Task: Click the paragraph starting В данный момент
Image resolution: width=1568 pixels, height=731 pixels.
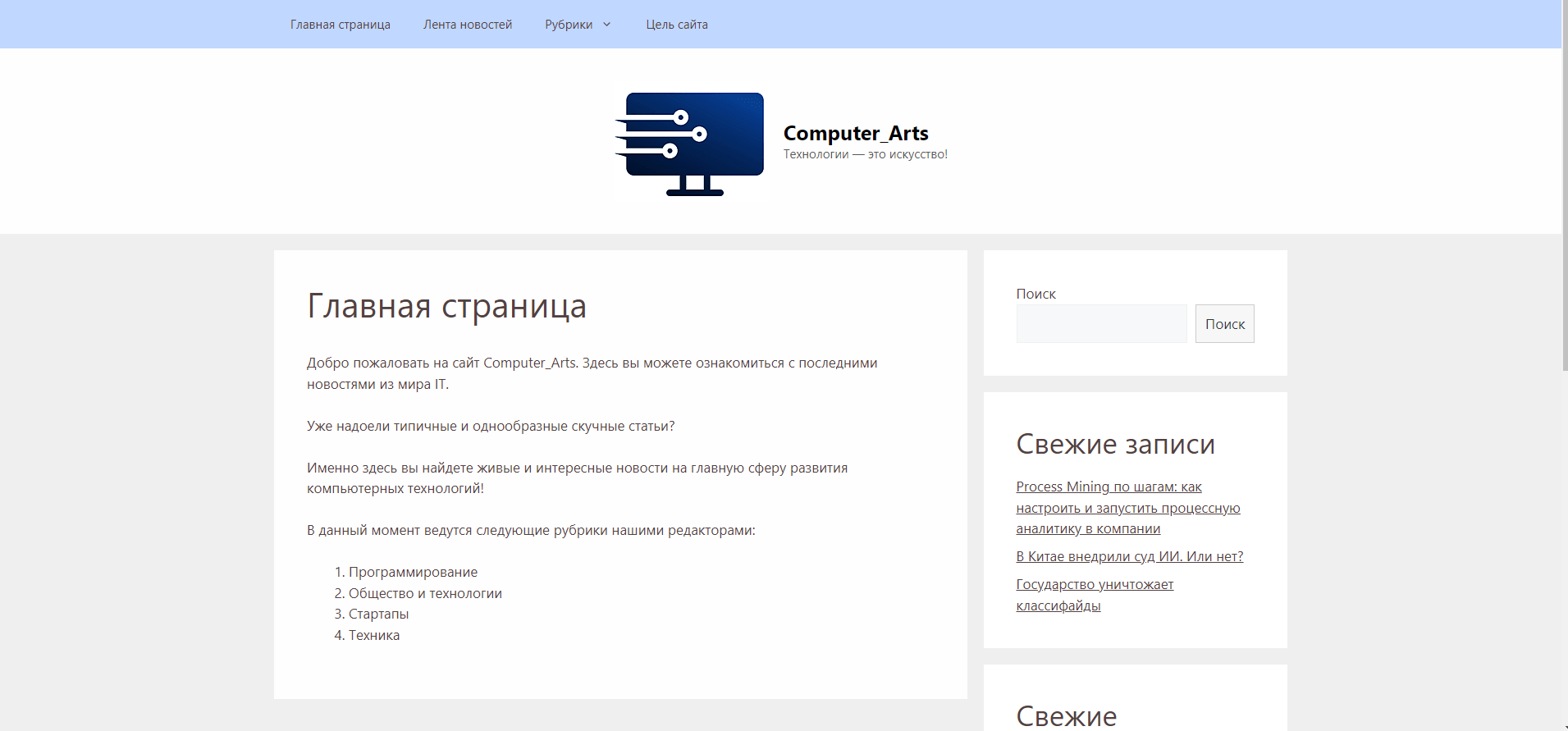Action: [x=531, y=530]
